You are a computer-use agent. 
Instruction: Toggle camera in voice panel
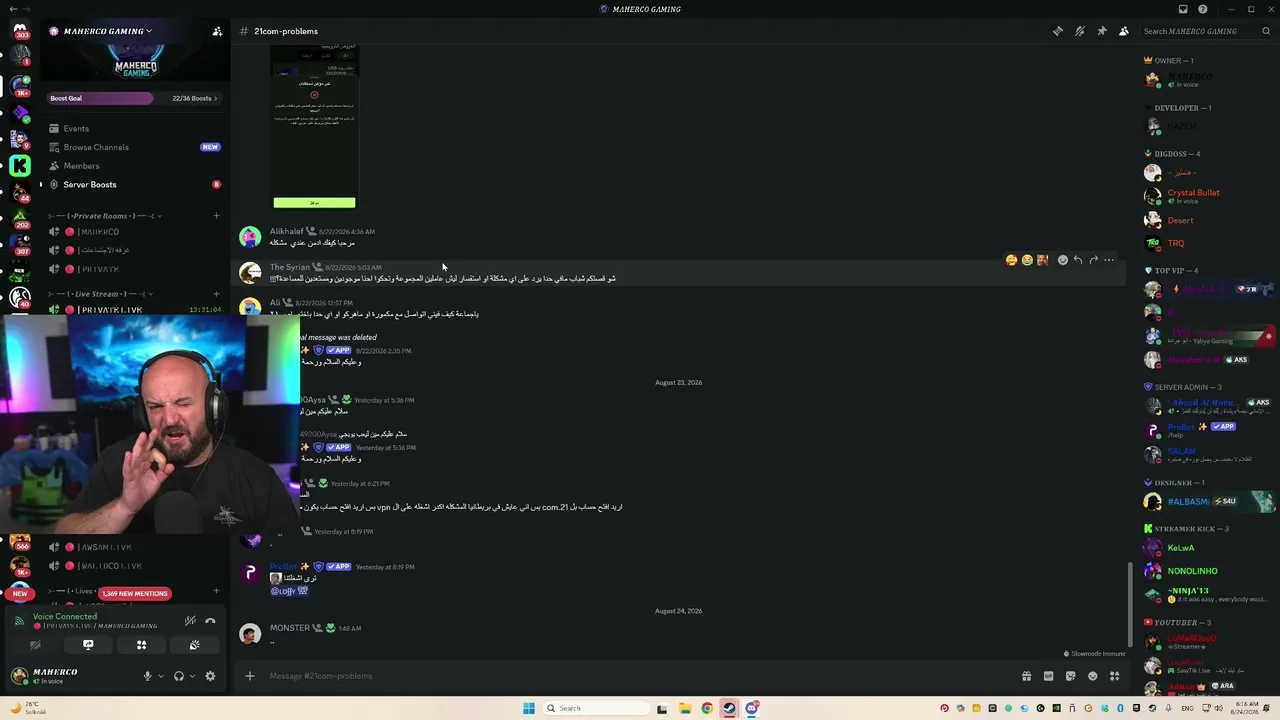click(x=35, y=645)
